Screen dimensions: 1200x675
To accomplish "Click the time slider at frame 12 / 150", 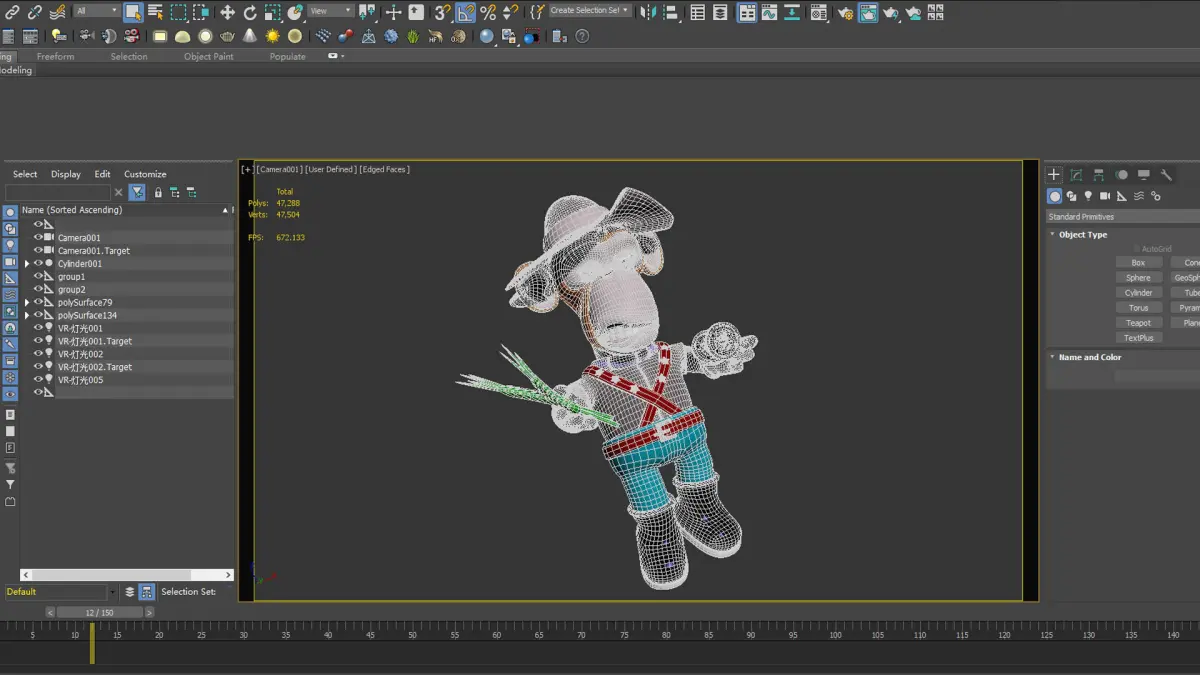I will click(x=99, y=612).
